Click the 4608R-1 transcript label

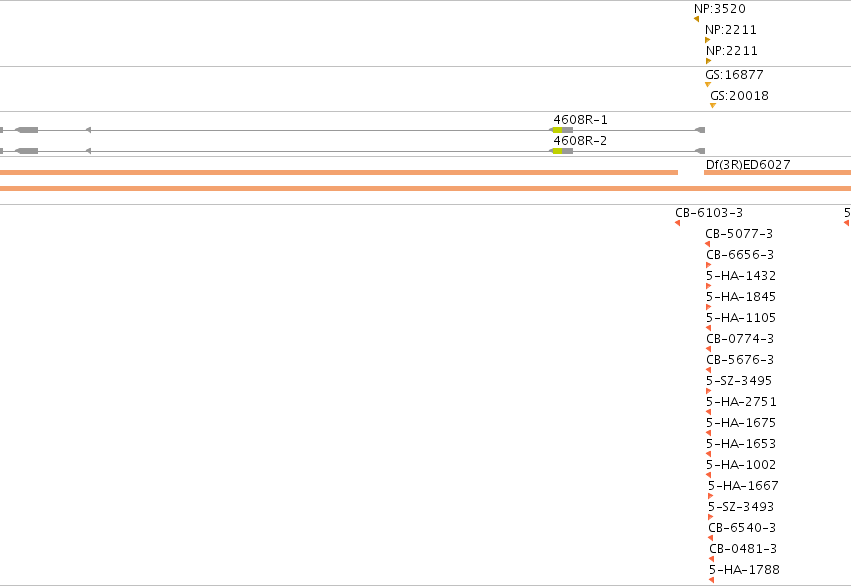click(580, 119)
